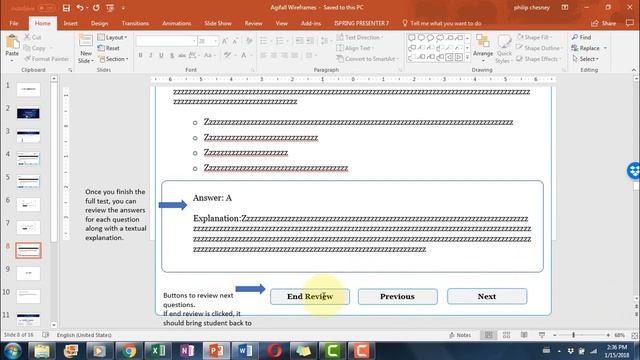Apply Bold formatting
640x360 pixels.
[x=140, y=55]
